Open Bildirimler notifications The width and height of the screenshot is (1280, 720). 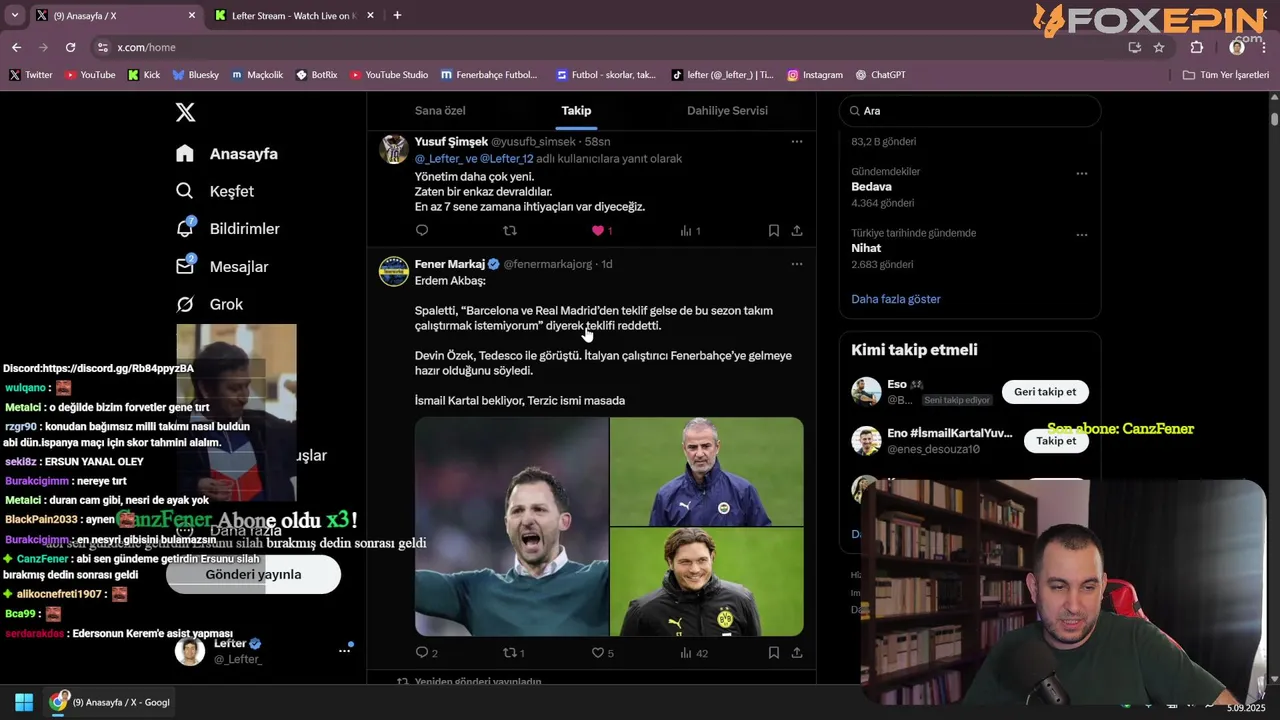pos(228,229)
